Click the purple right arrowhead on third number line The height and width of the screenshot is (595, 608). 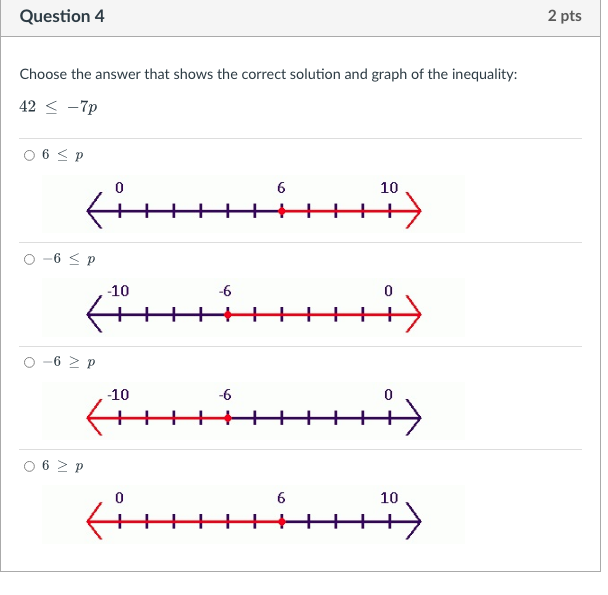coord(414,418)
